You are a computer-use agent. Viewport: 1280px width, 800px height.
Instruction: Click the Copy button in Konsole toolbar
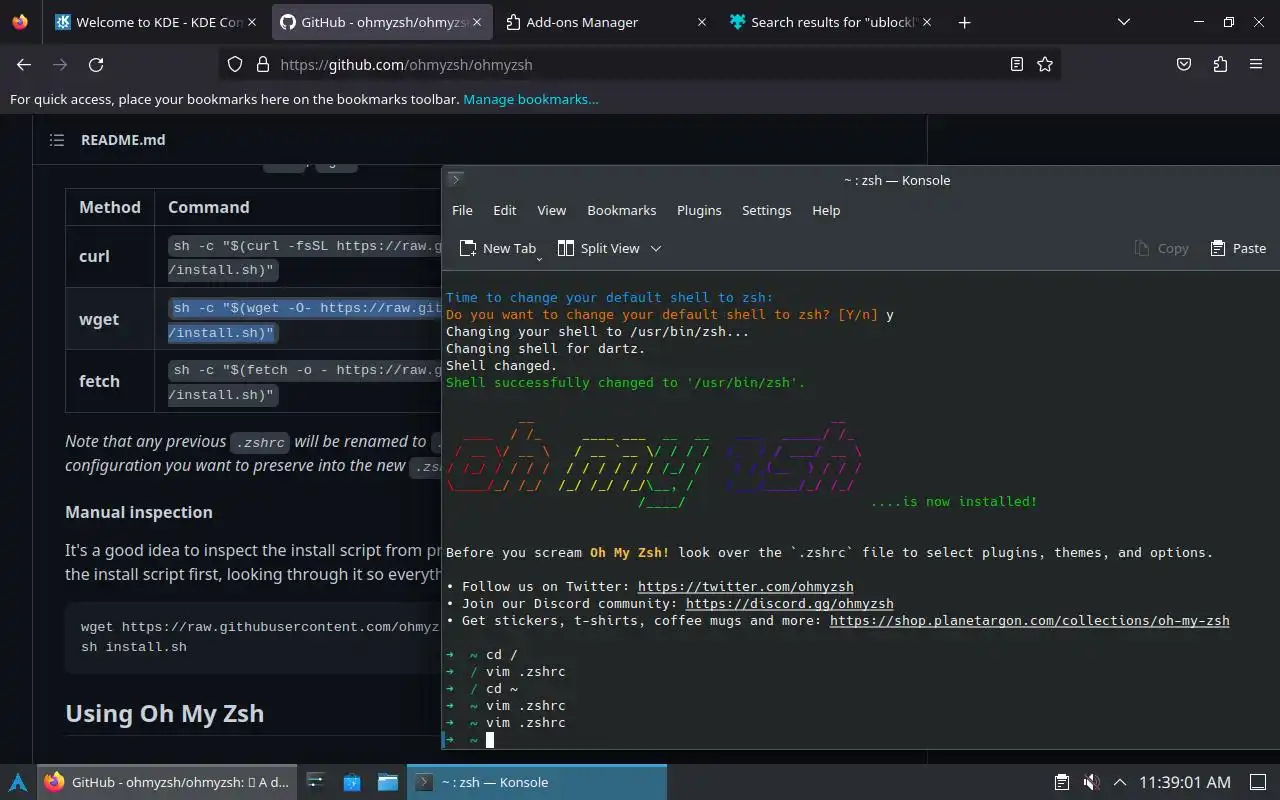[x=1162, y=248]
